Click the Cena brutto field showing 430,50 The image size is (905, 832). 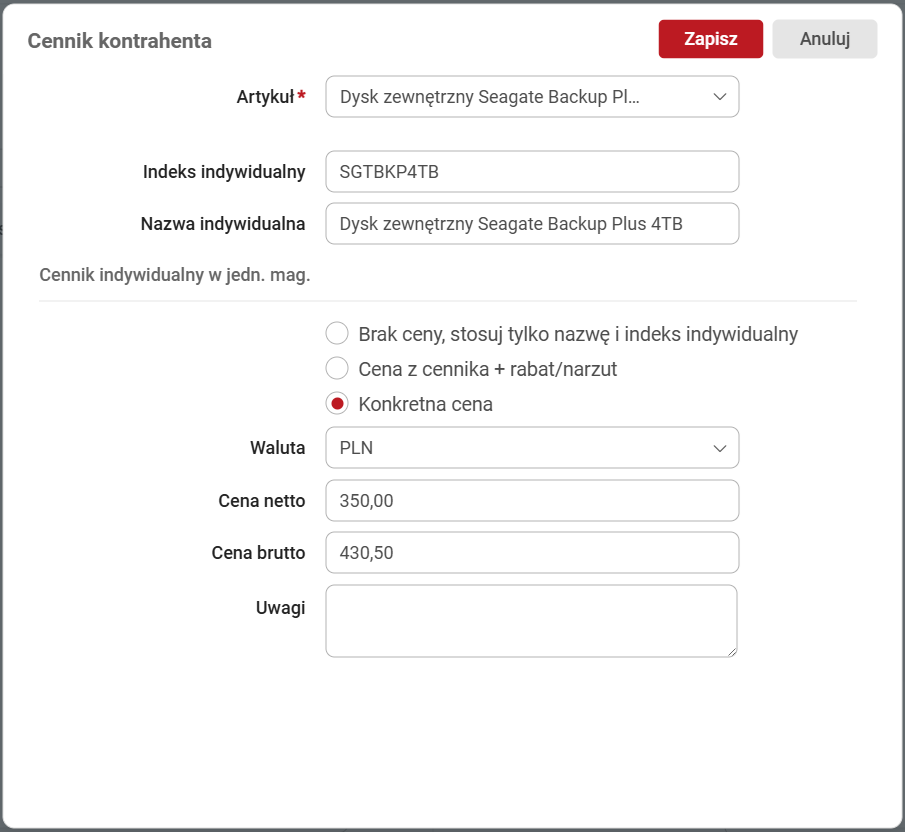pos(531,552)
